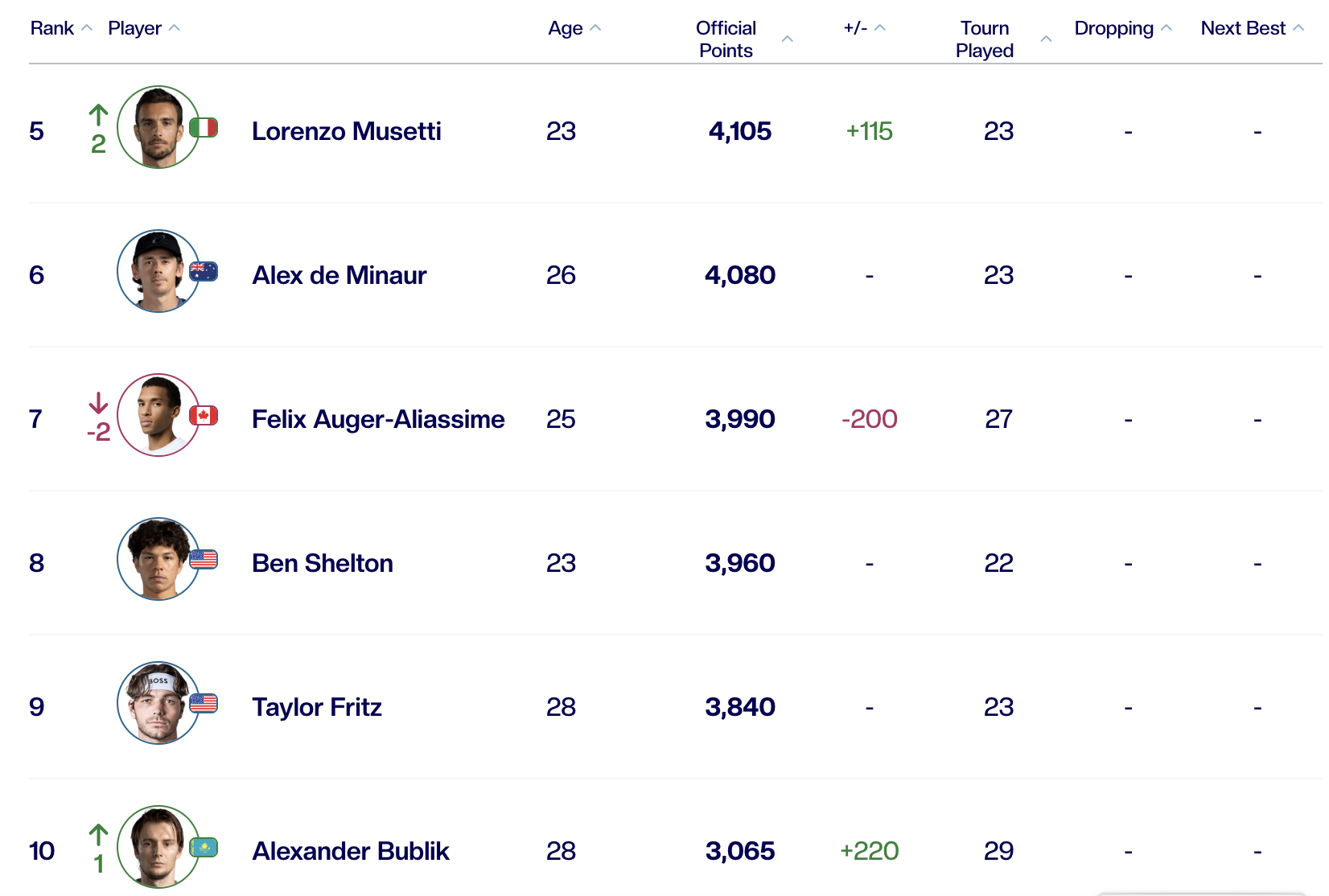Click Ben Shelton's American flag icon
Image resolution: width=1329 pixels, height=896 pixels.
click(204, 560)
